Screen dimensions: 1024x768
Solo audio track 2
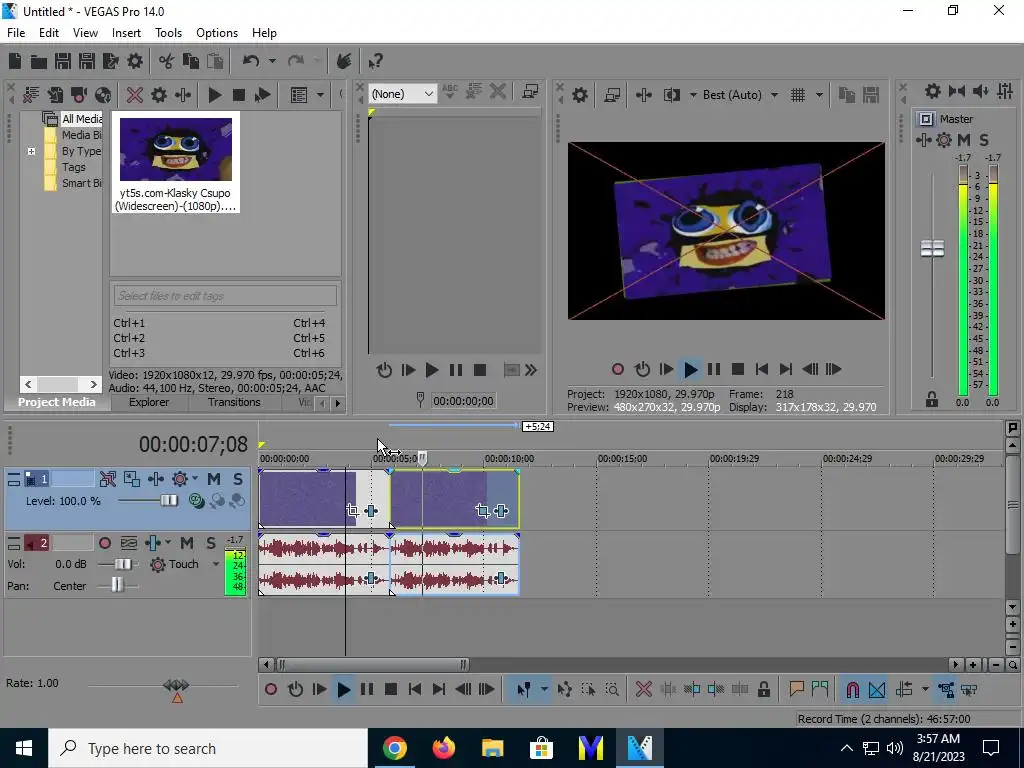pos(211,543)
